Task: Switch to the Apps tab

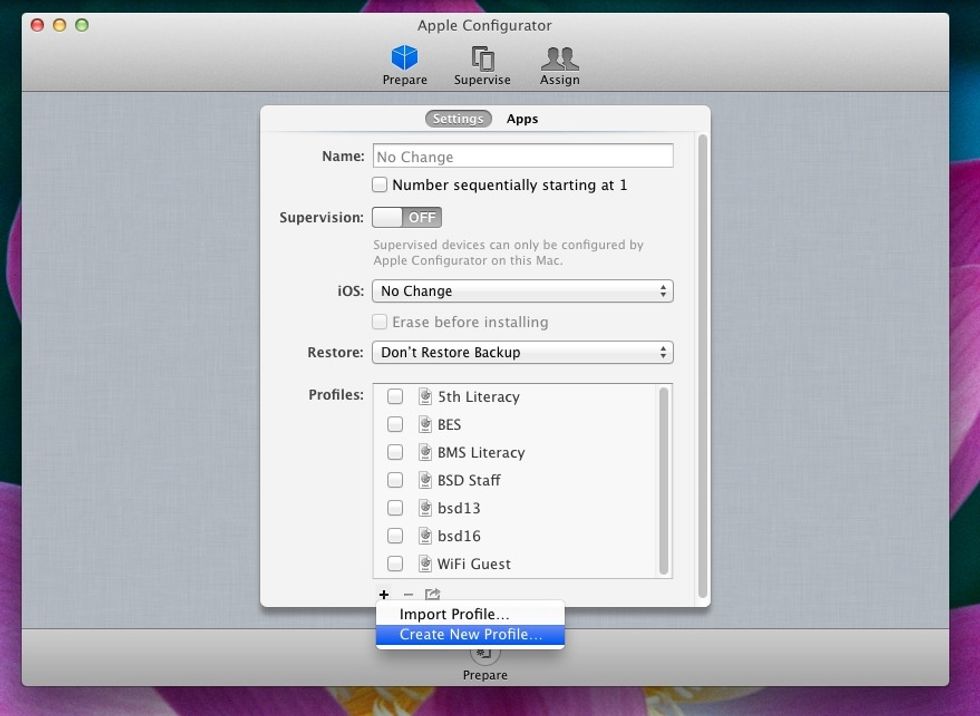Action: (522, 119)
